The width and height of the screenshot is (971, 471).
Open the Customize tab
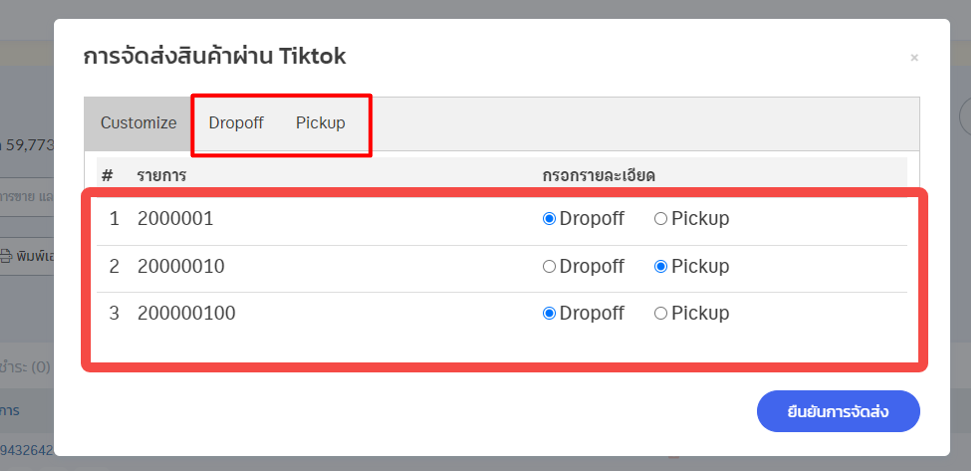click(x=138, y=123)
